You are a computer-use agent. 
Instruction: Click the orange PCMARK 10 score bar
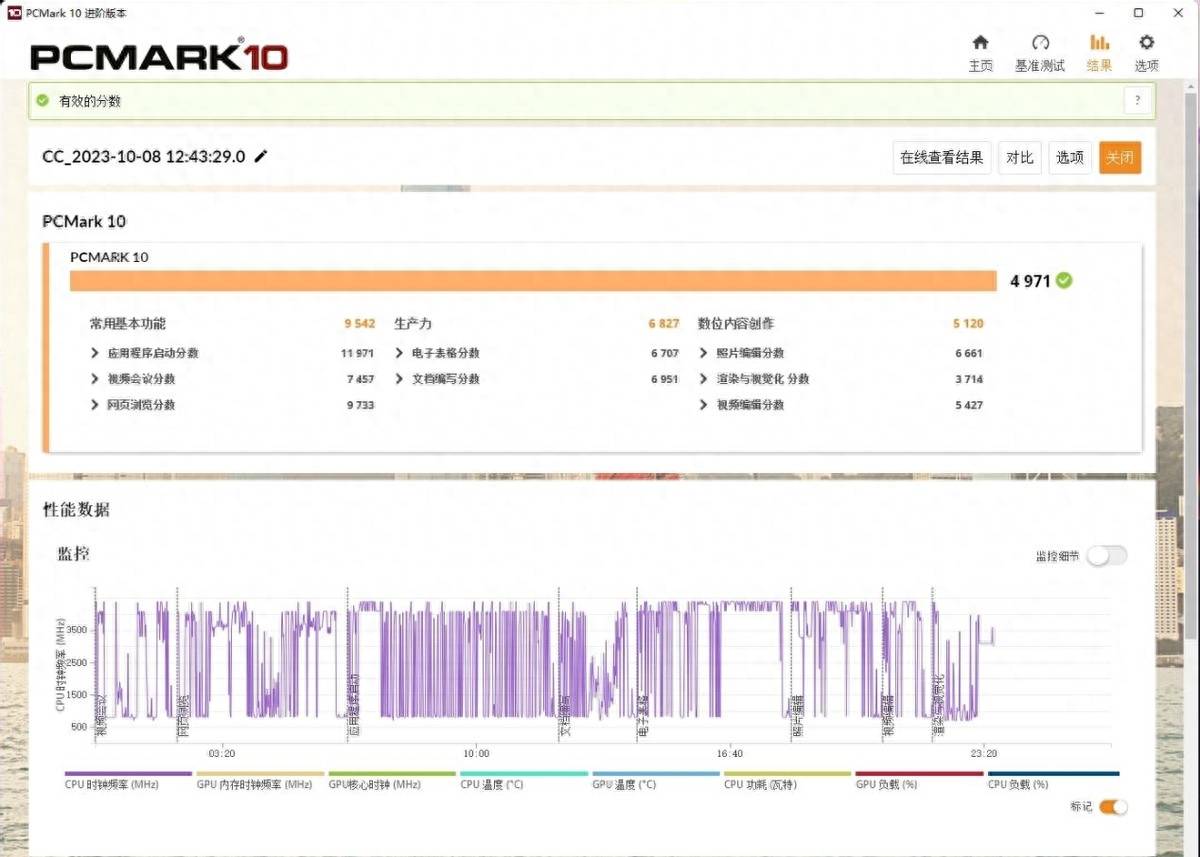(x=533, y=281)
